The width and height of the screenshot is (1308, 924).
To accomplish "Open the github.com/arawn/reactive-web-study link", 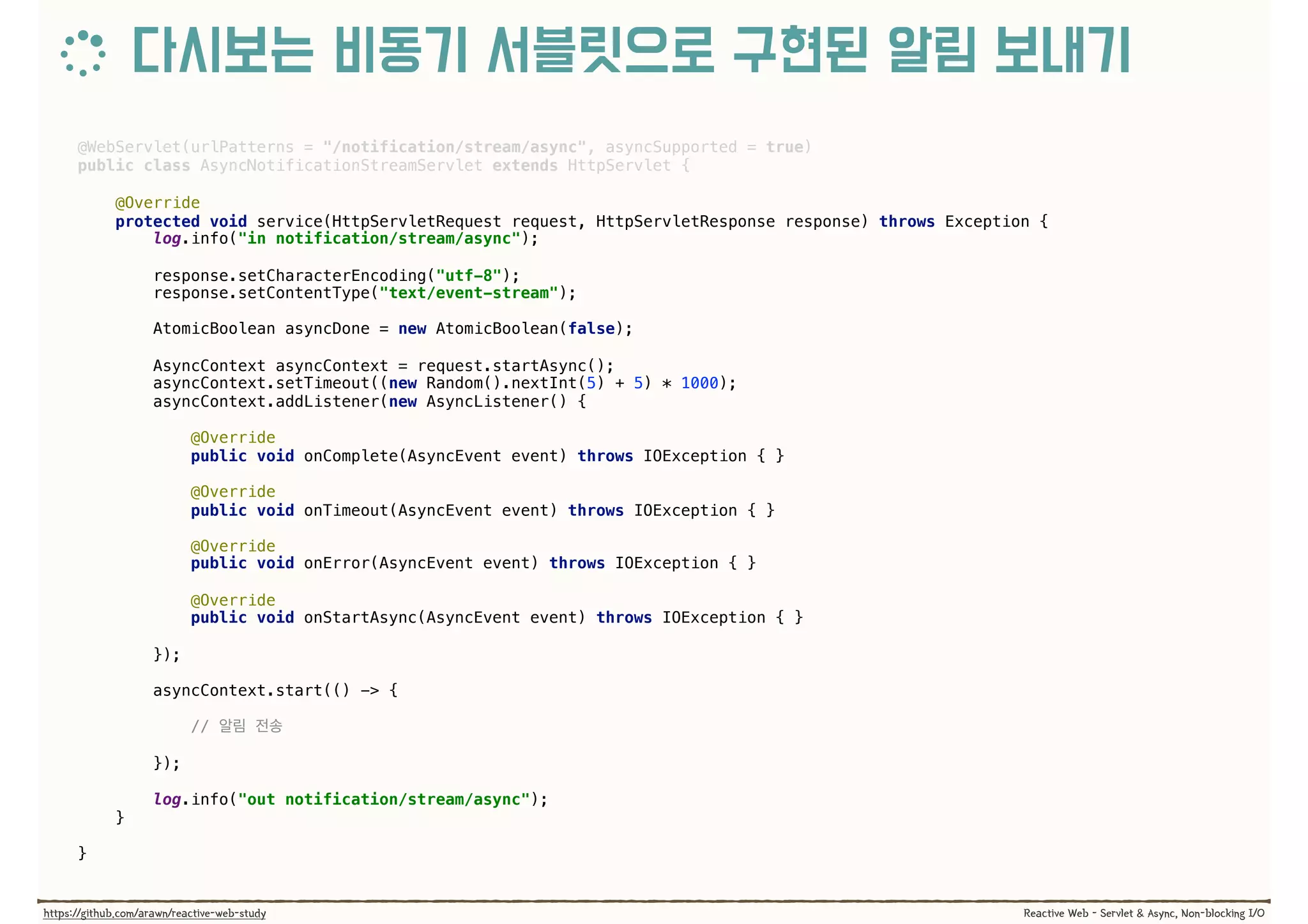I will pyautogui.click(x=155, y=913).
